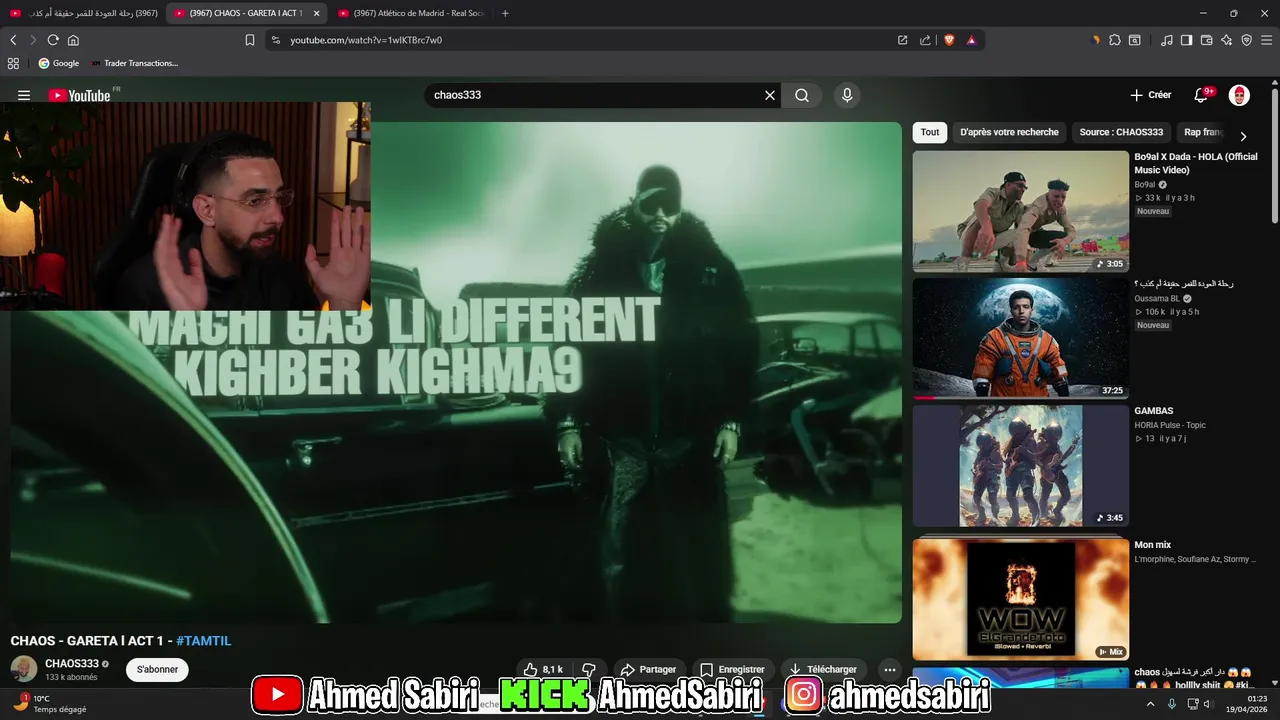Screen dimensions: 1280x720
Task: Toggle the browser sidebar panel
Action: tap(1186, 40)
